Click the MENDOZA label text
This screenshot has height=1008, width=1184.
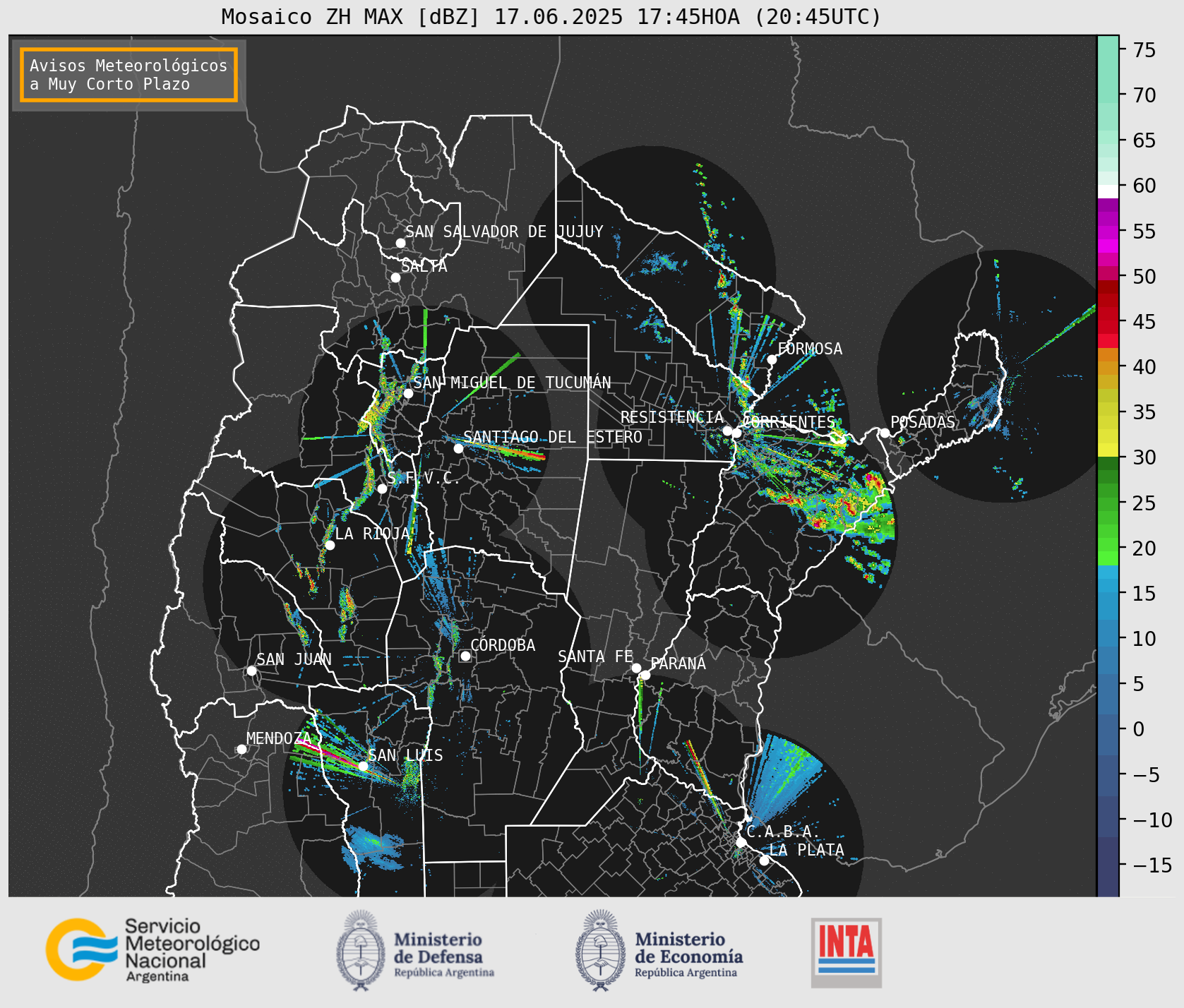pos(278,738)
